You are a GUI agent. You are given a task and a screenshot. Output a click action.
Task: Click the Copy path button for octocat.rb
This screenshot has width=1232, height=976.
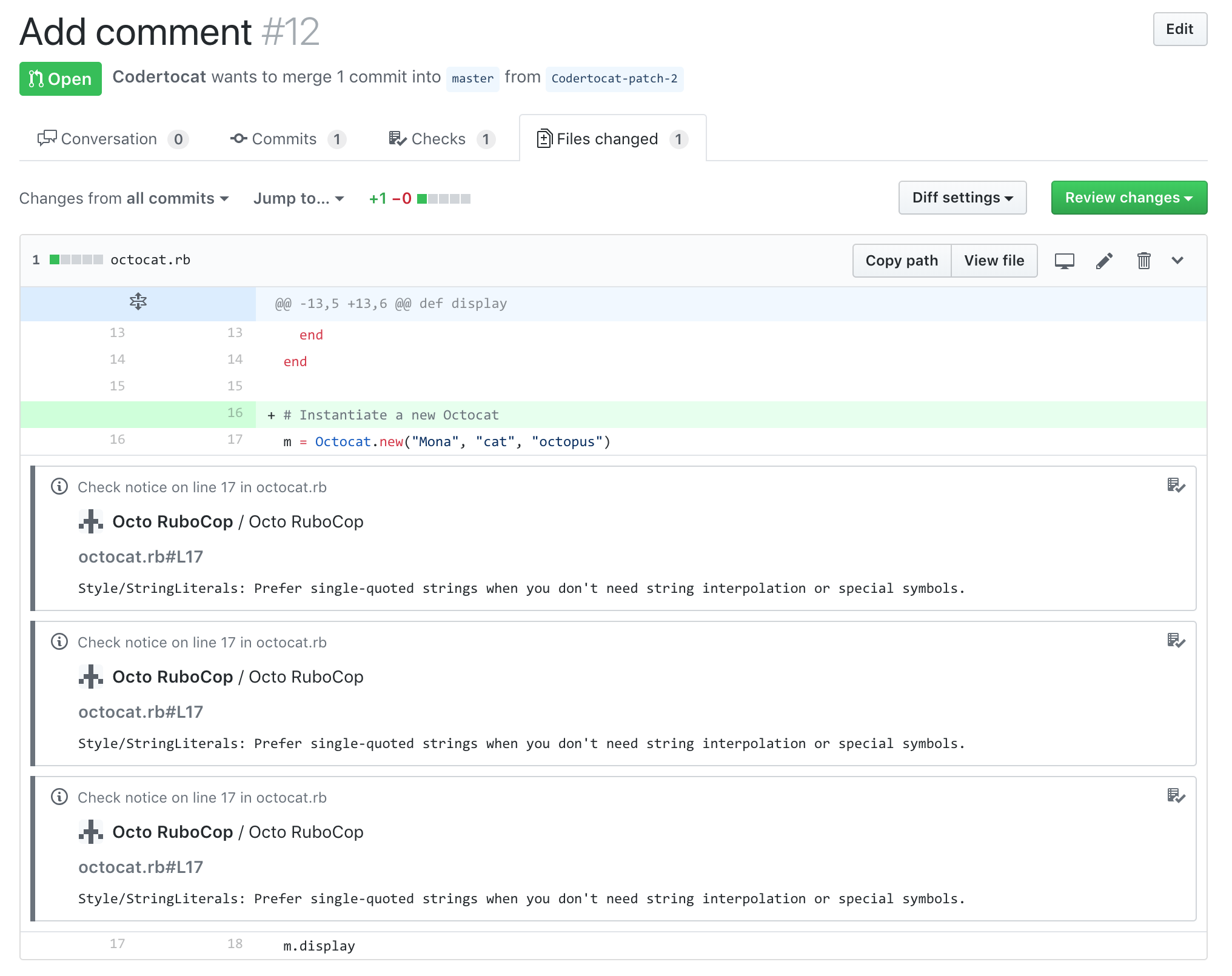coord(901,261)
